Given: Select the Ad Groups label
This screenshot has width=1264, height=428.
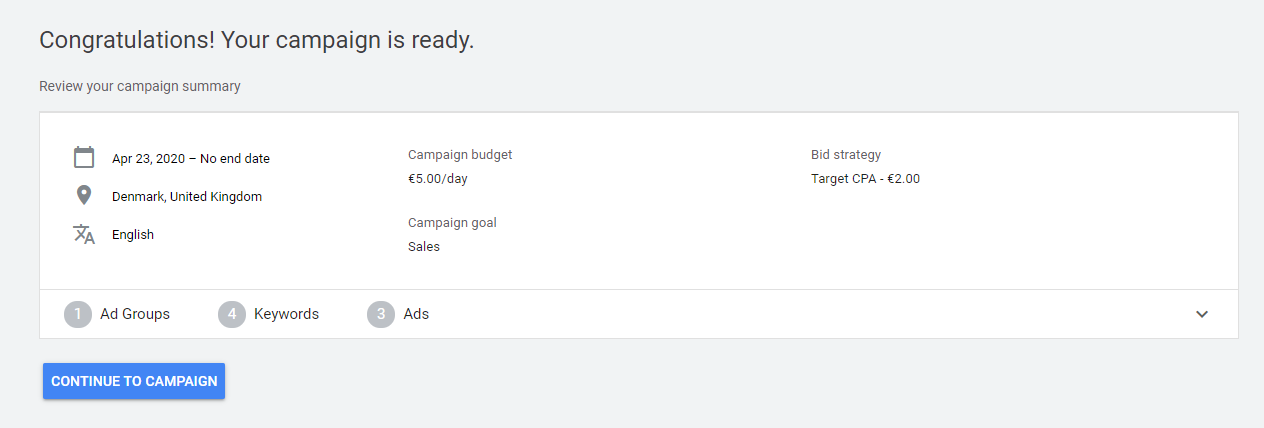Looking at the screenshot, I should [x=135, y=314].
